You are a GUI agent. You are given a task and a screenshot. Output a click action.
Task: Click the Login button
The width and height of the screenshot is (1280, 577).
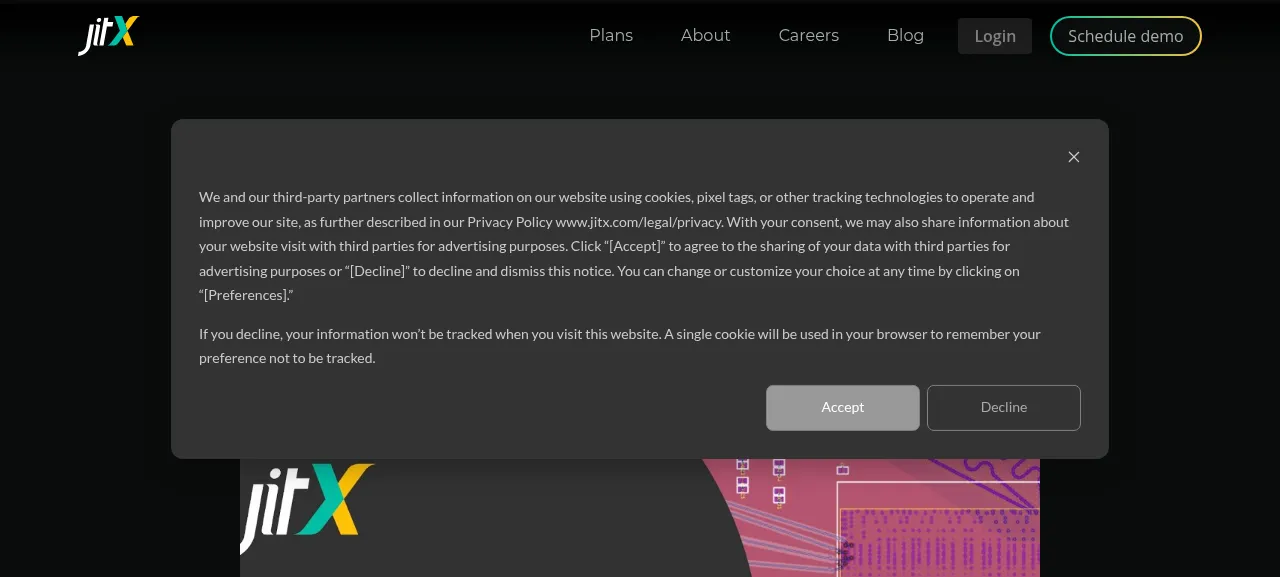point(995,36)
